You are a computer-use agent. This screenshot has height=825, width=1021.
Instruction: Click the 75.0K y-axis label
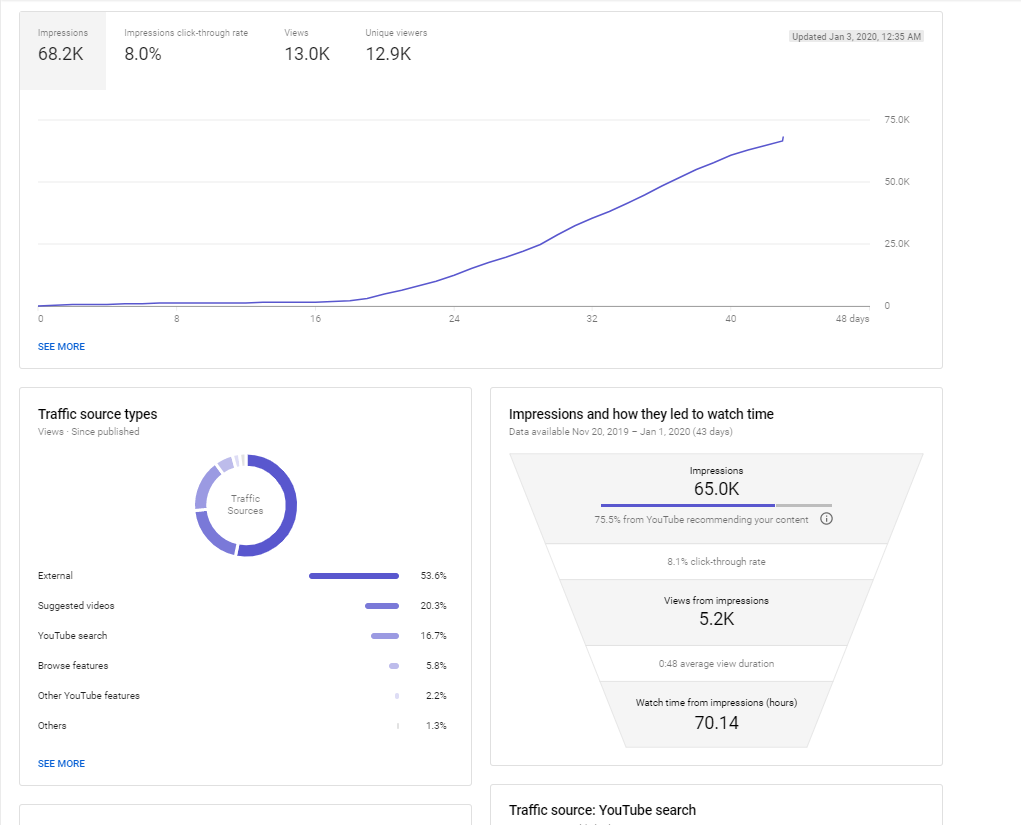(897, 119)
